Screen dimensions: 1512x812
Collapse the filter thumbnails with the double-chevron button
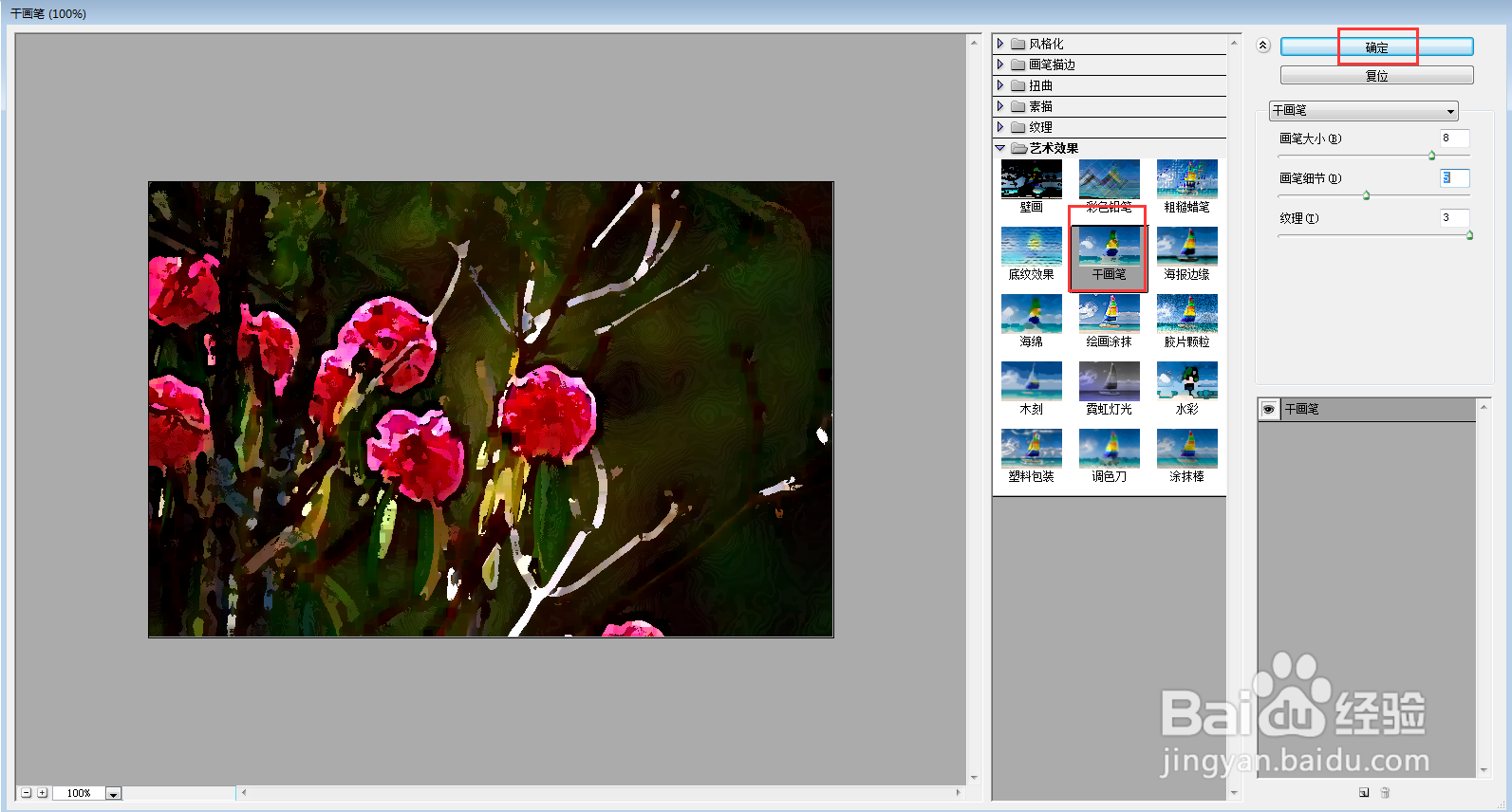pyautogui.click(x=1262, y=46)
